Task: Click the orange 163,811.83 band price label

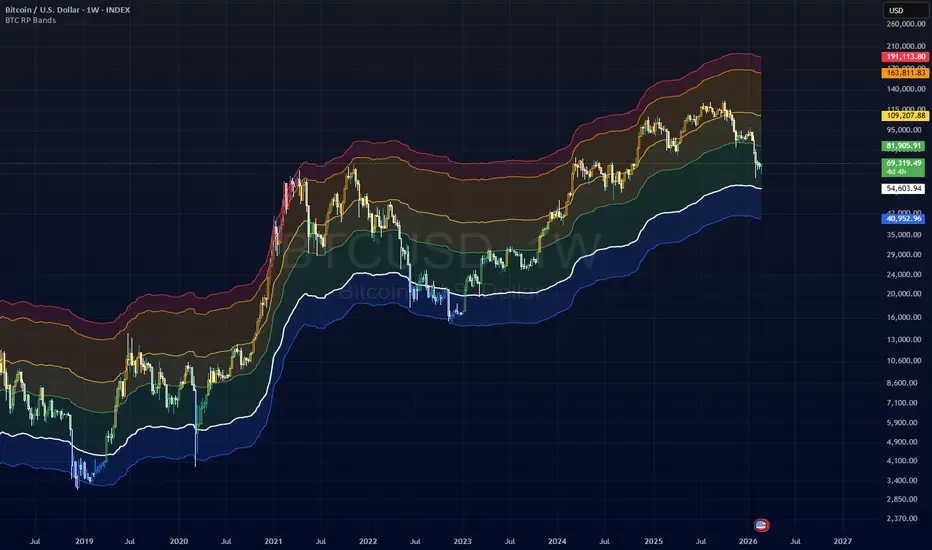Action: pos(905,73)
